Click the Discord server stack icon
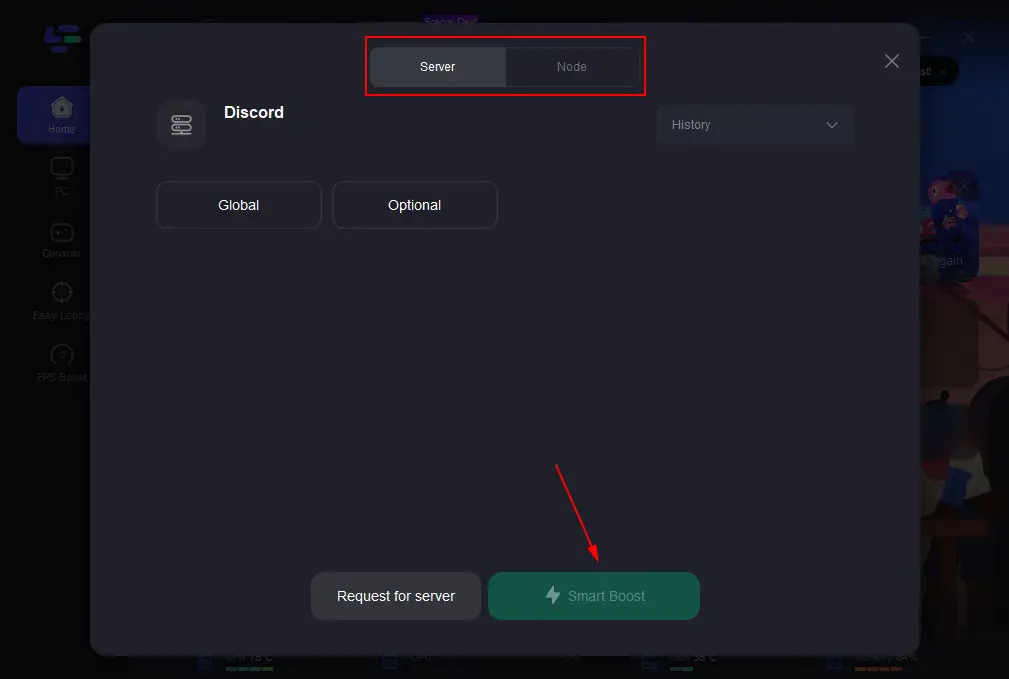This screenshot has height=679, width=1009. coord(181,125)
